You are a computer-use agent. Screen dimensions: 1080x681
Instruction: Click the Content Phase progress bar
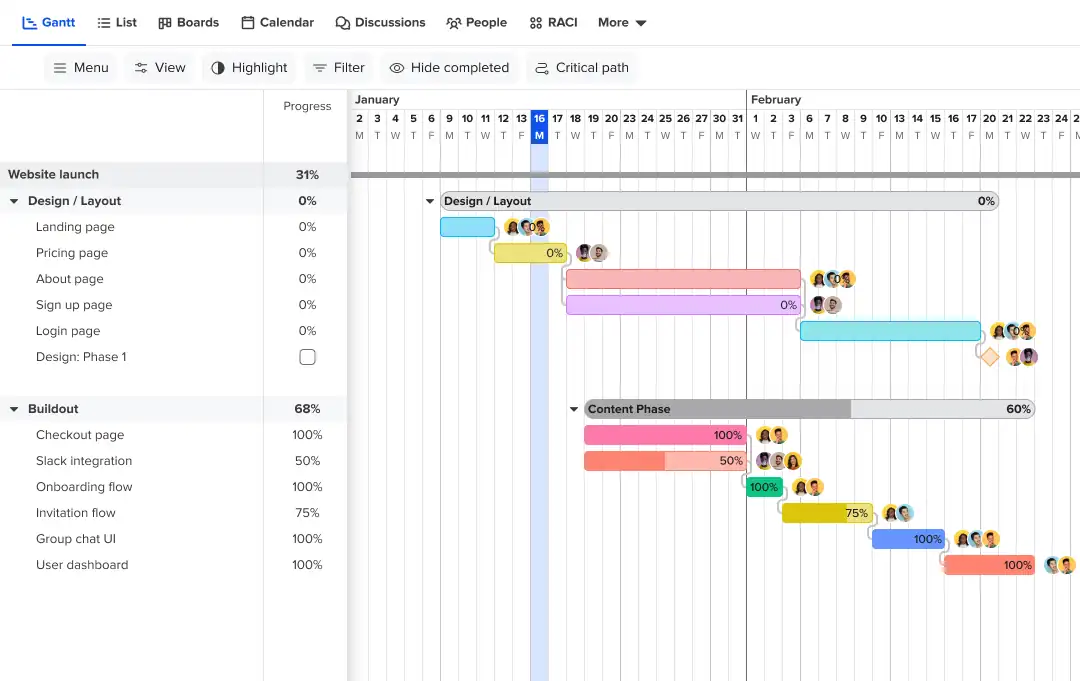click(x=800, y=408)
